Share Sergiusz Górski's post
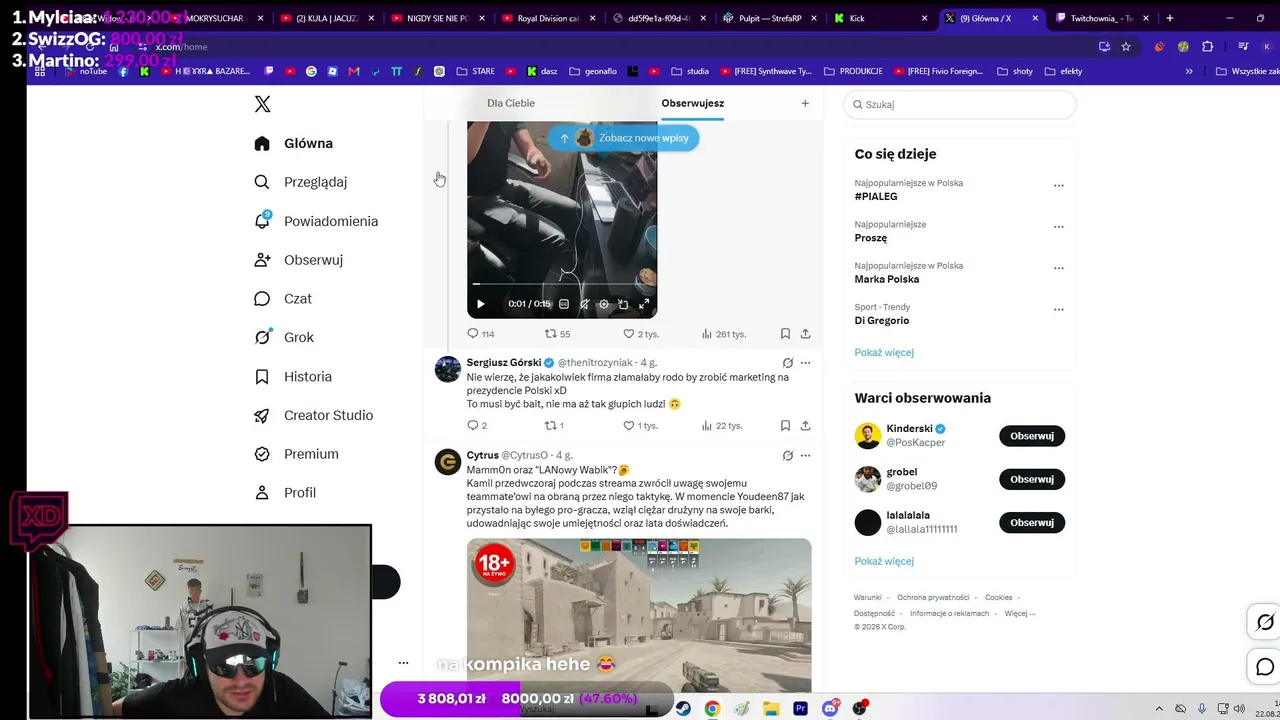The image size is (1280, 720). pyautogui.click(x=805, y=426)
